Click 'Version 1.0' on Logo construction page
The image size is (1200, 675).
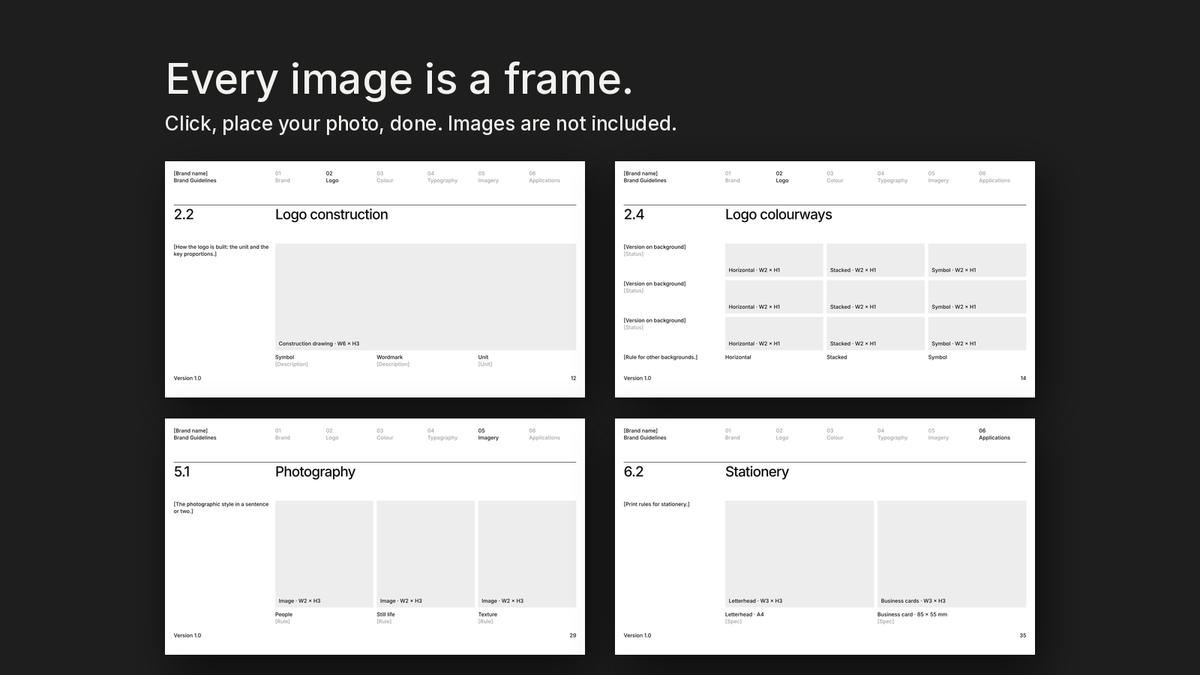(x=187, y=378)
